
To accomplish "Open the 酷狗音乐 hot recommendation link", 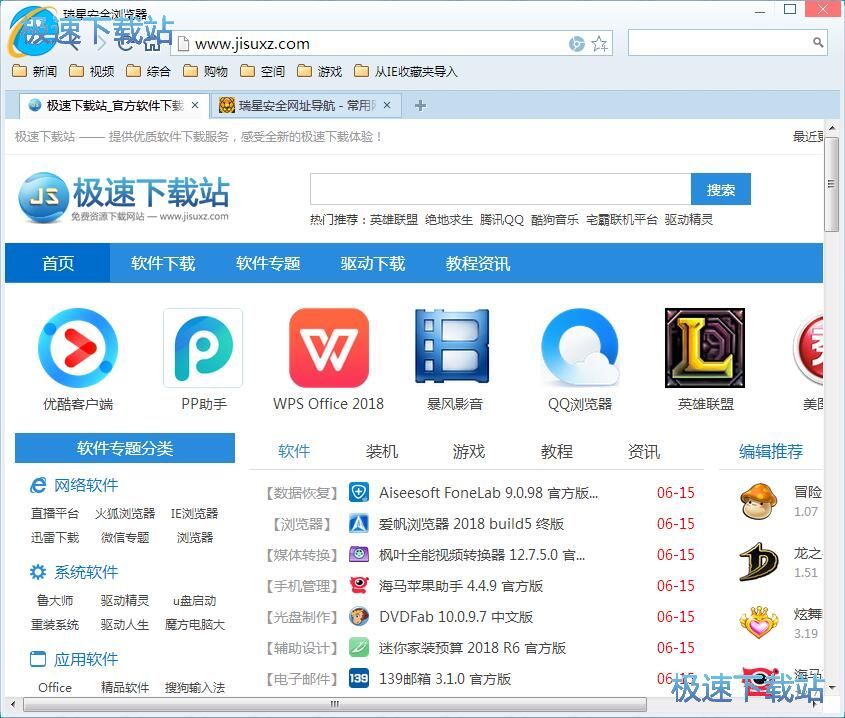I will click(555, 220).
